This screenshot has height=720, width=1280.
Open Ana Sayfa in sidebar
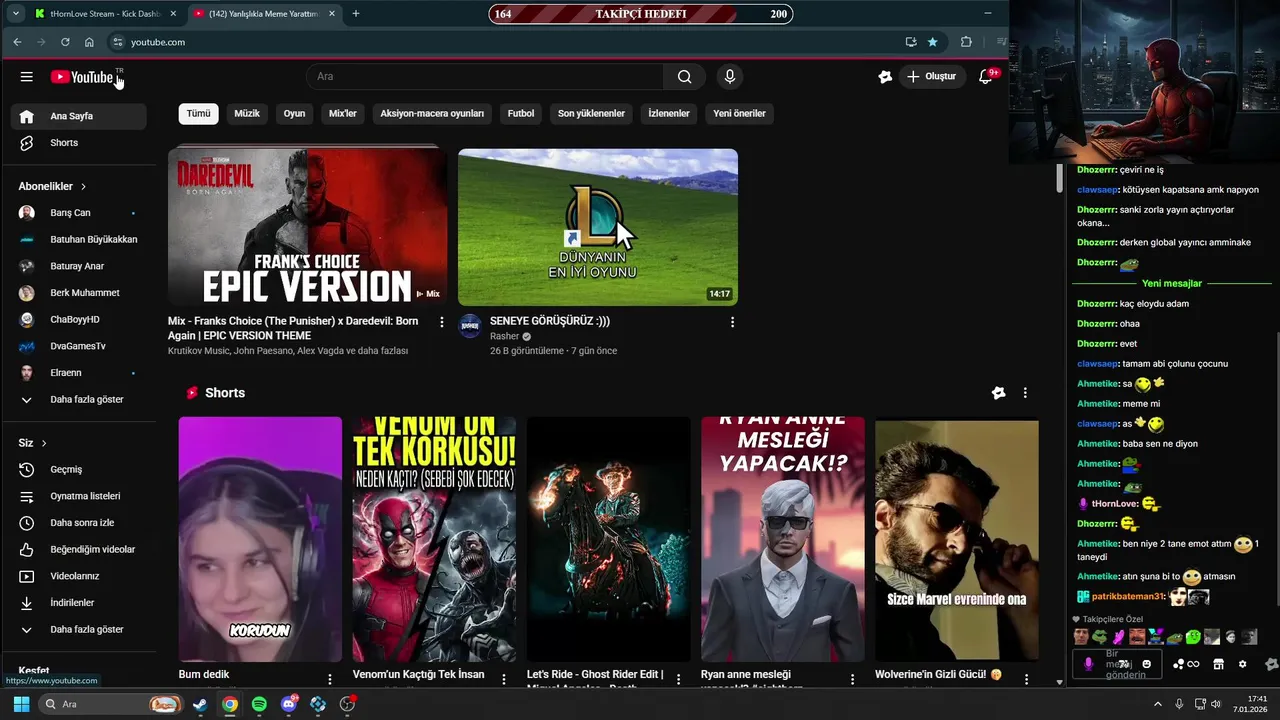point(79,116)
